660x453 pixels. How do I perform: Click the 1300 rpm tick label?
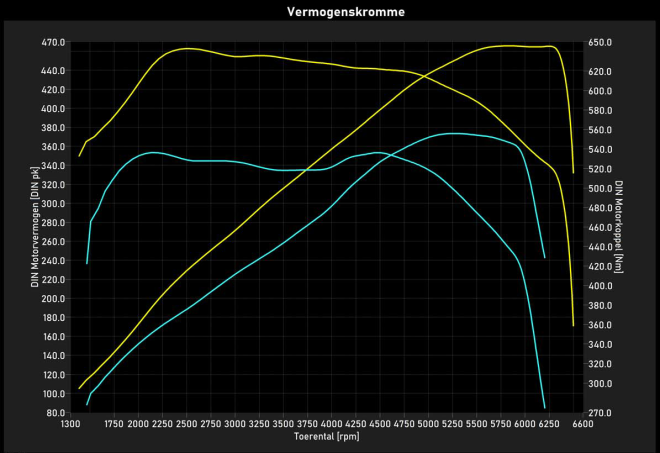click(71, 425)
